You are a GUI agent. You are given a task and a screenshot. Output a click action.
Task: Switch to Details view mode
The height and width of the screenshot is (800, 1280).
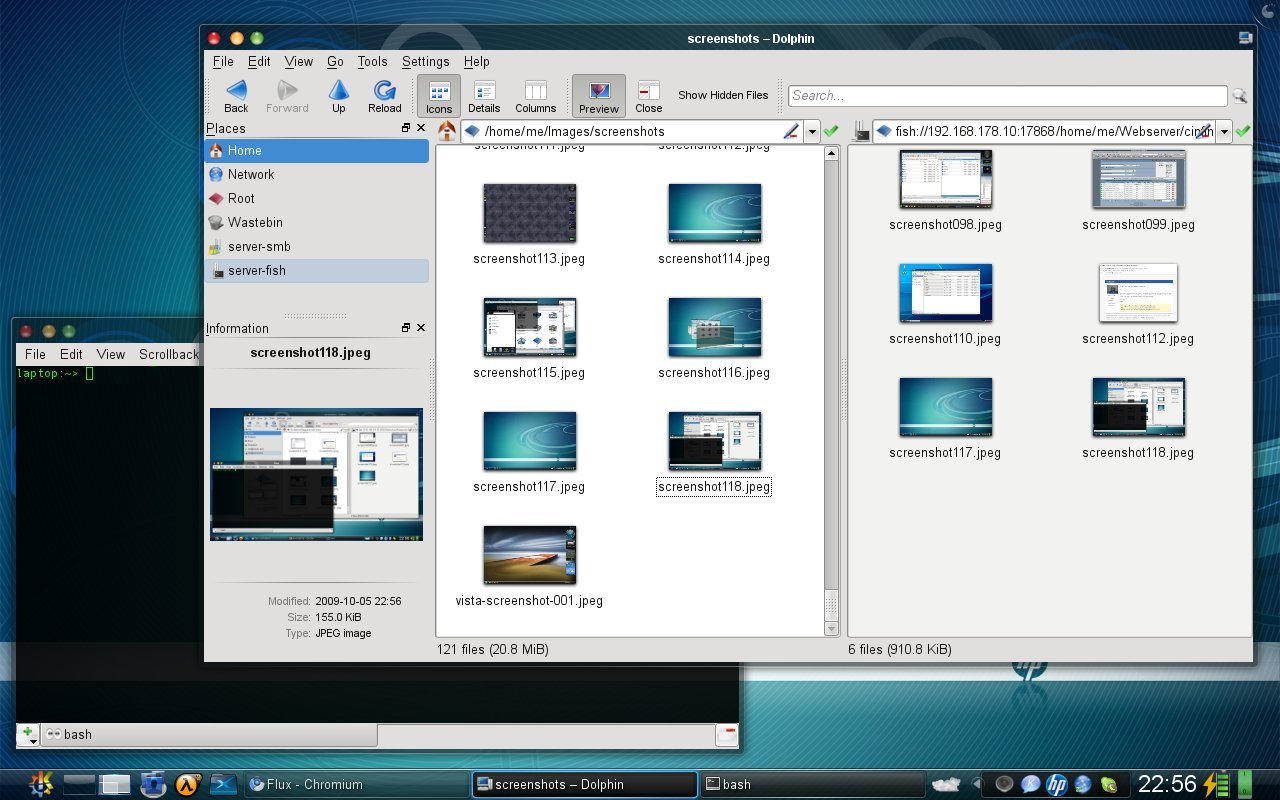tap(484, 96)
